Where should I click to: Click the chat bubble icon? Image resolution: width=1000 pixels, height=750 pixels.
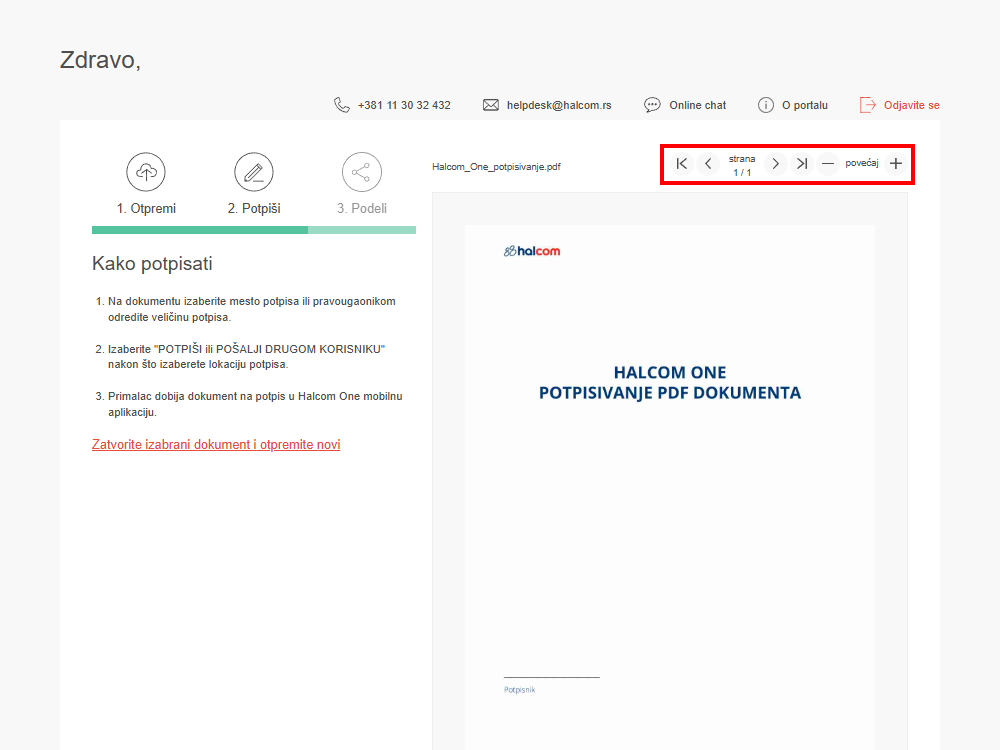pyautogui.click(x=652, y=105)
